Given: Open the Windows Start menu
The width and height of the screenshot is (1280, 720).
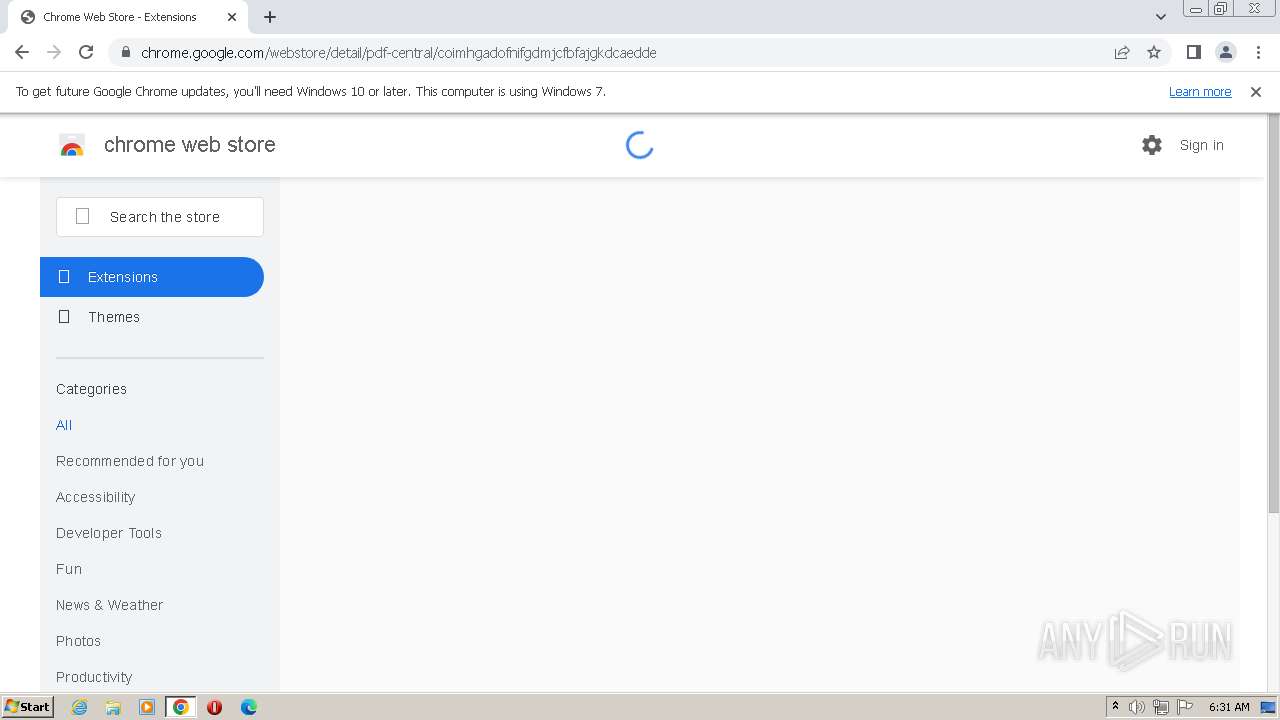Looking at the screenshot, I should (x=27, y=707).
